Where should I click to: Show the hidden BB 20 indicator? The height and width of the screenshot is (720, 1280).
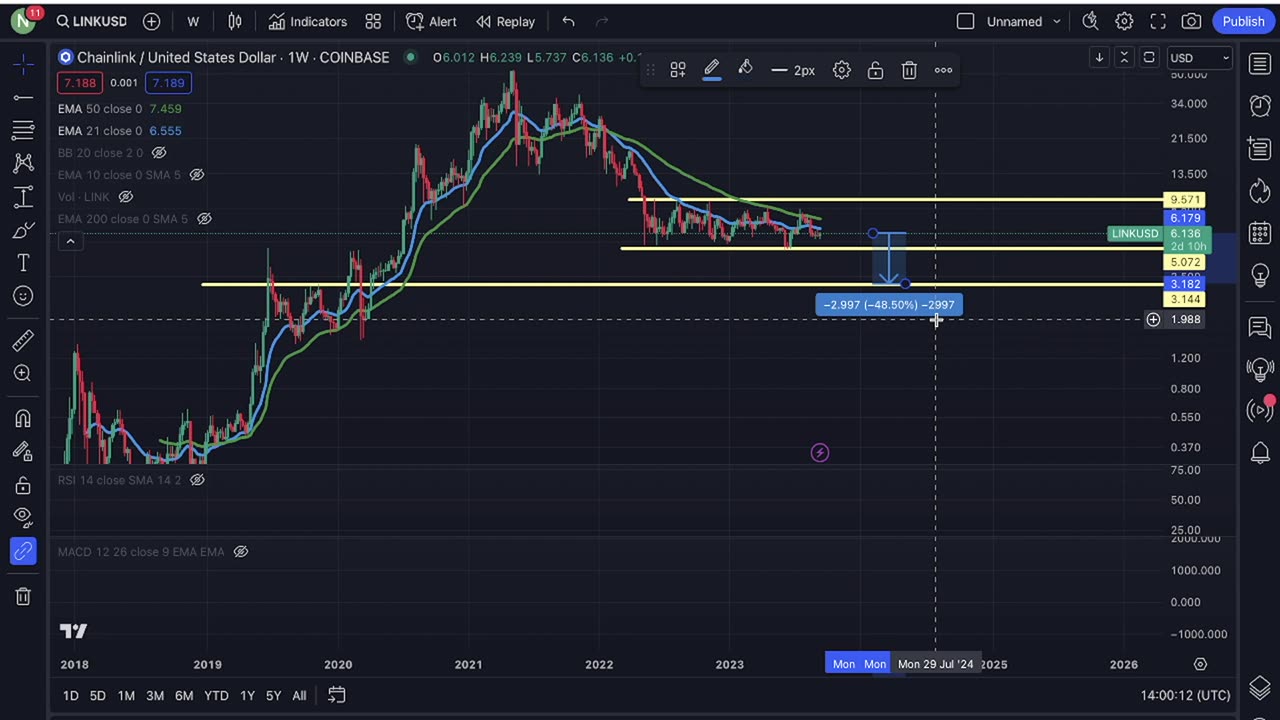159,153
